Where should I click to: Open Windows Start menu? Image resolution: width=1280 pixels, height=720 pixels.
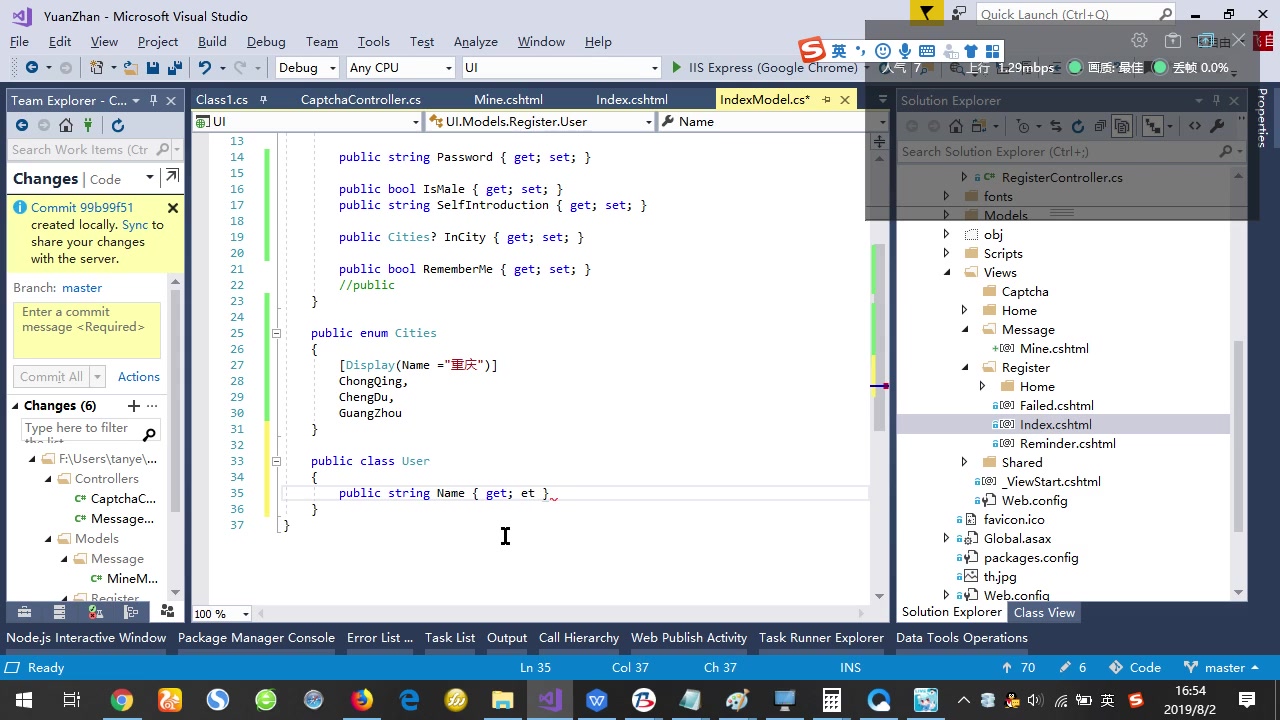coord(24,700)
